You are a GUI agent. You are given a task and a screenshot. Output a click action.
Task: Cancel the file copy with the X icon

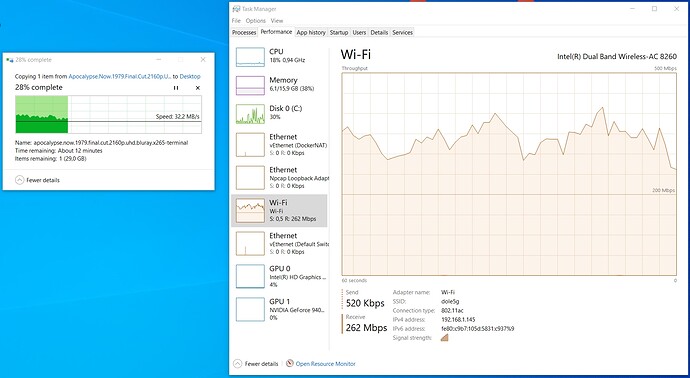pyautogui.click(x=198, y=88)
